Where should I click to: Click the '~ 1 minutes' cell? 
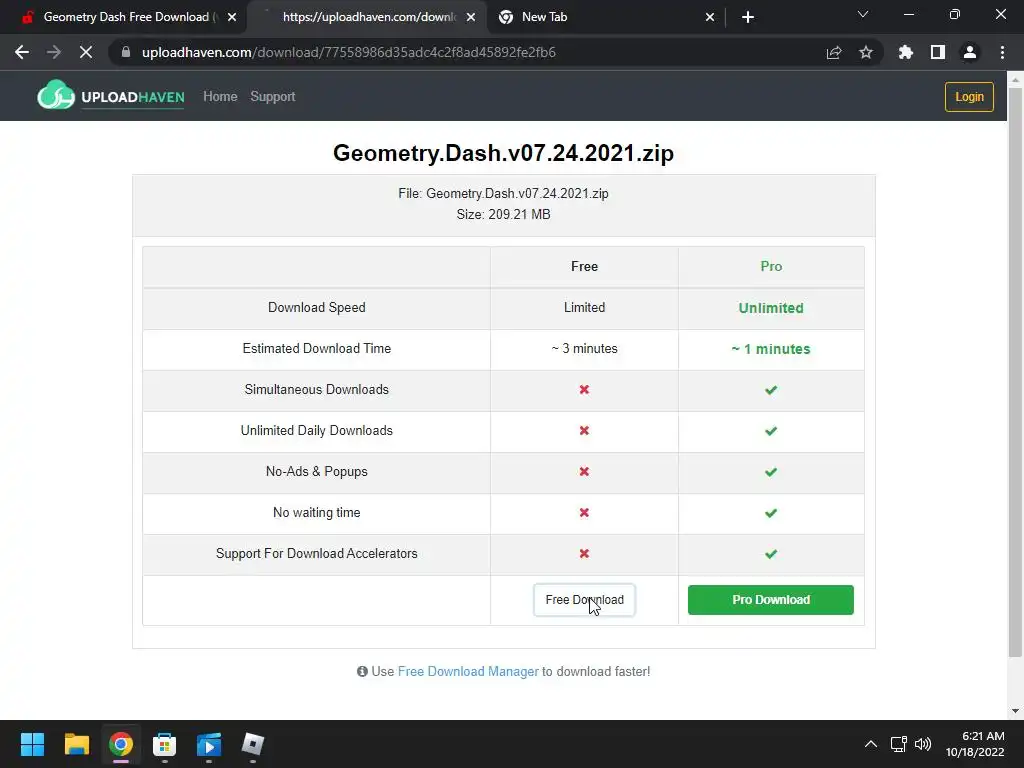tap(771, 349)
